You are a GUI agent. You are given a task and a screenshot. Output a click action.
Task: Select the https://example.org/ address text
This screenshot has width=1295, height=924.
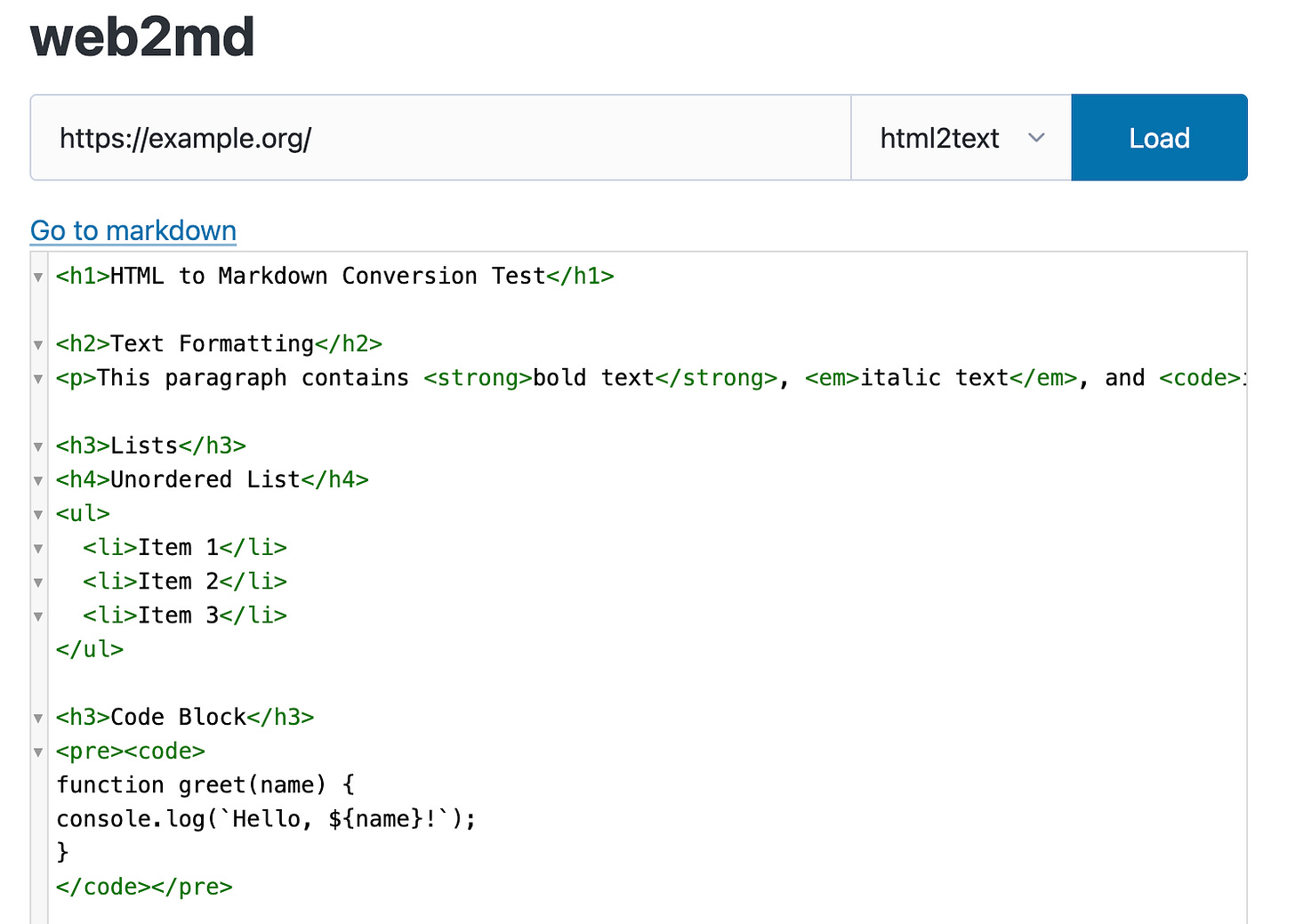(x=186, y=138)
